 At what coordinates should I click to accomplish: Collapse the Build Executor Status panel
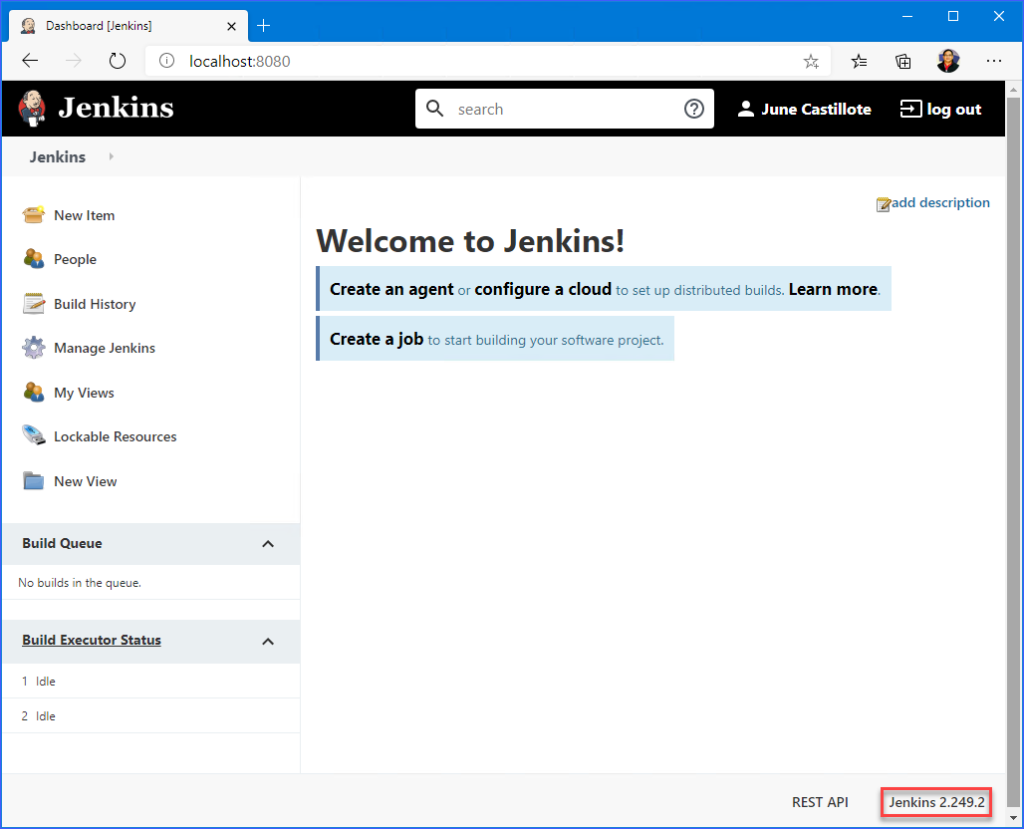coord(267,641)
